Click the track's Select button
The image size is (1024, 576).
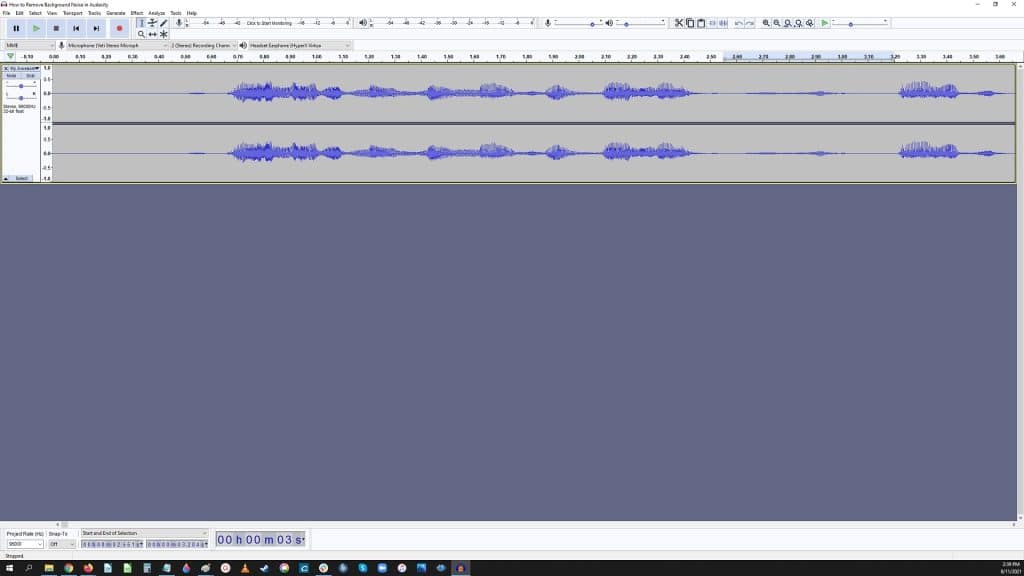click(x=21, y=178)
